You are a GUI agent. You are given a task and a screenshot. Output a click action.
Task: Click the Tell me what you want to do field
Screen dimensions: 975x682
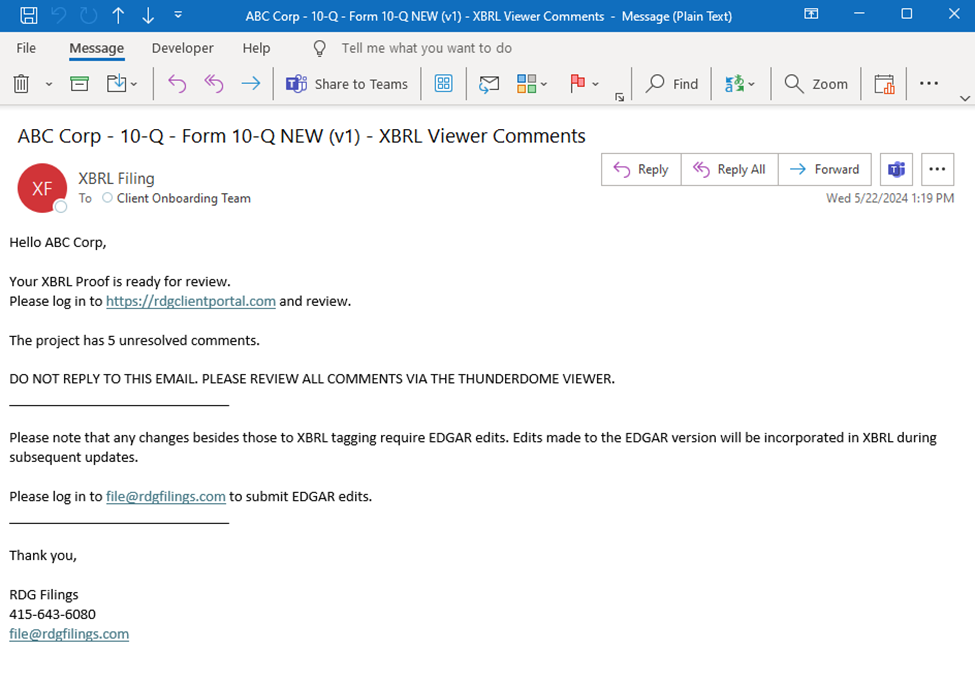tap(426, 48)
